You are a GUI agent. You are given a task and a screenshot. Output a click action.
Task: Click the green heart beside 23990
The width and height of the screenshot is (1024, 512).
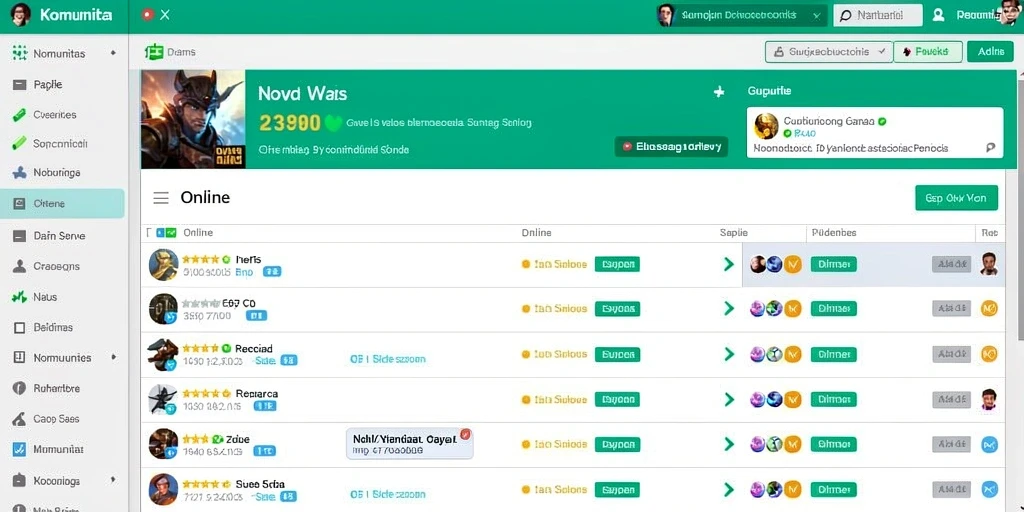pos(333,123)
